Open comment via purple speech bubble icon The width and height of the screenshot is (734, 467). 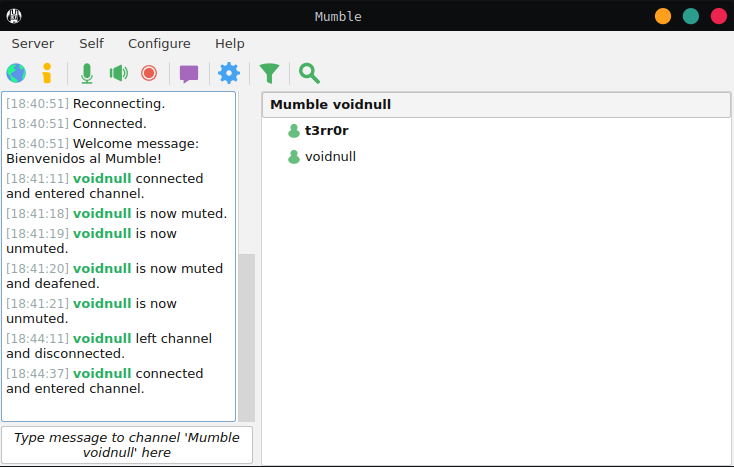pos(189,73)
